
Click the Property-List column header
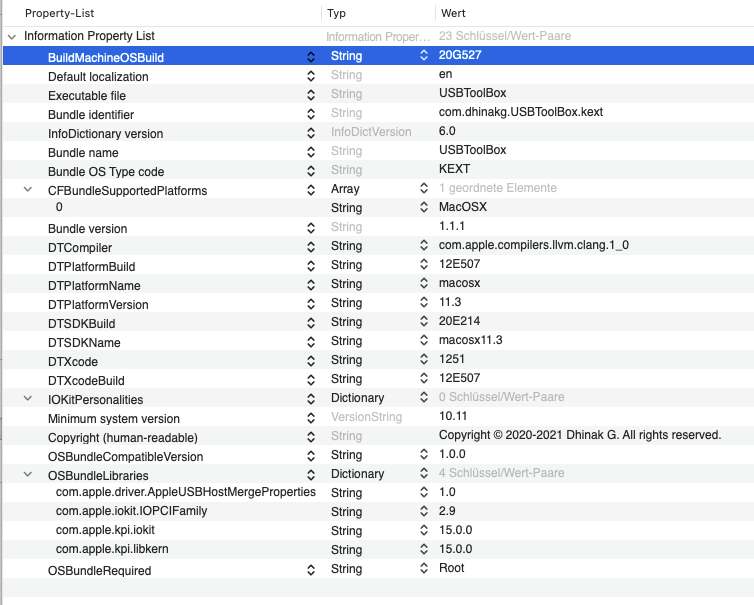(x=160, y=13)
